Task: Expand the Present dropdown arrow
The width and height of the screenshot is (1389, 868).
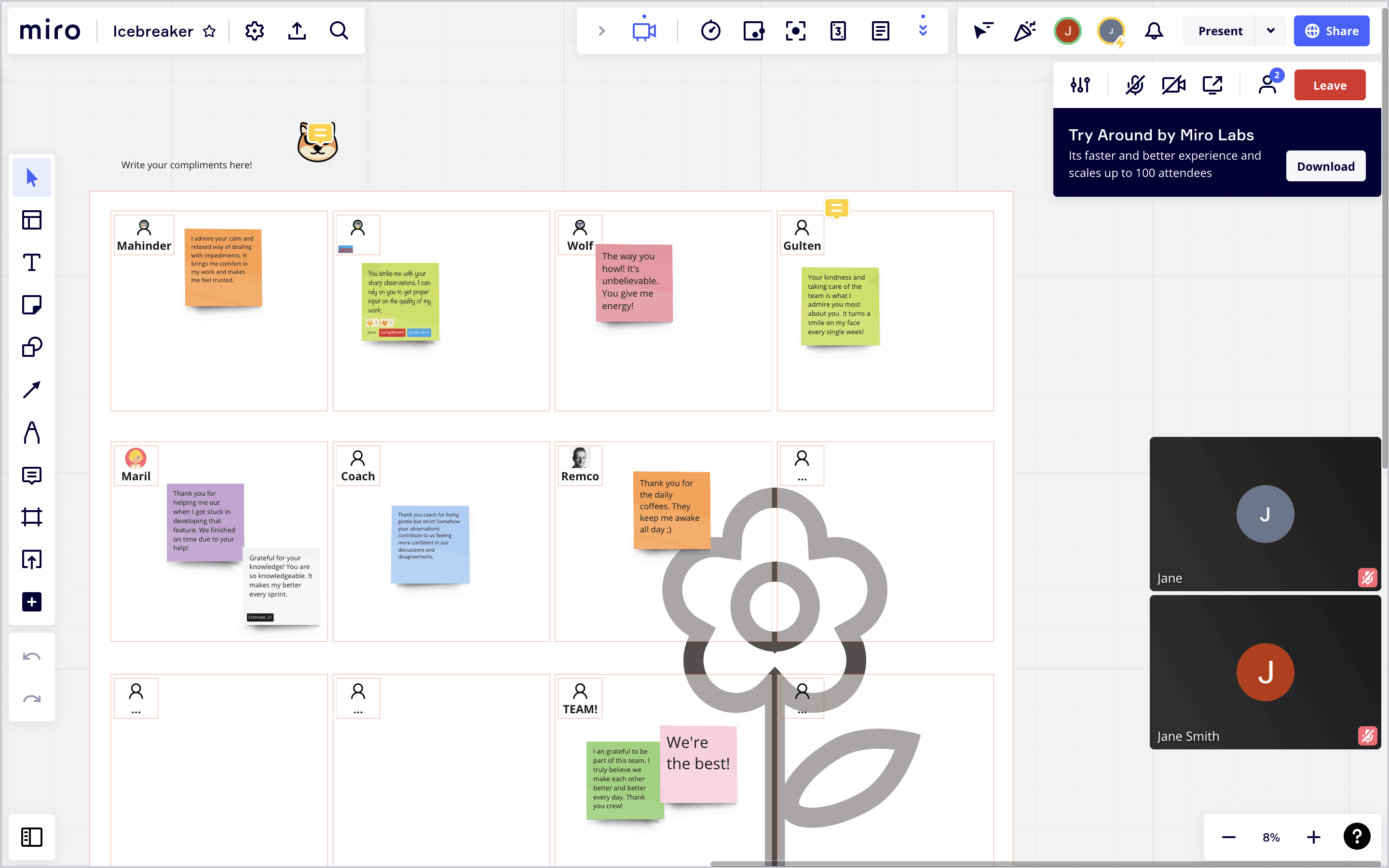Action: point(1271,31)
